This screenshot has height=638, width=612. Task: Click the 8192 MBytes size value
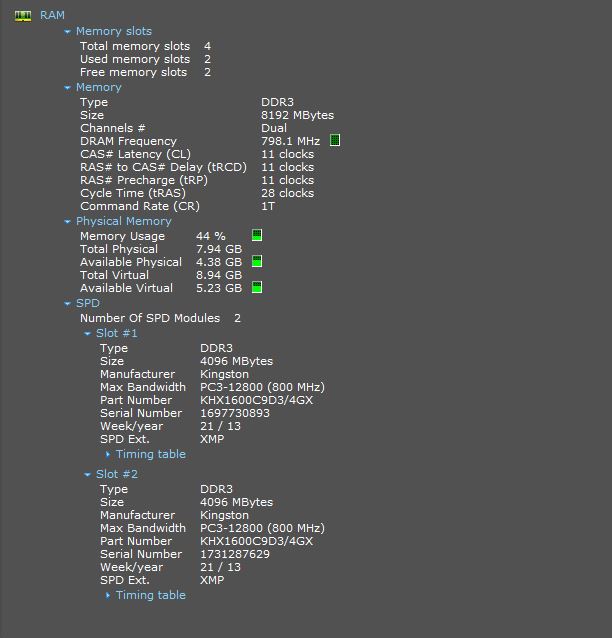click(x=297, y=116)
